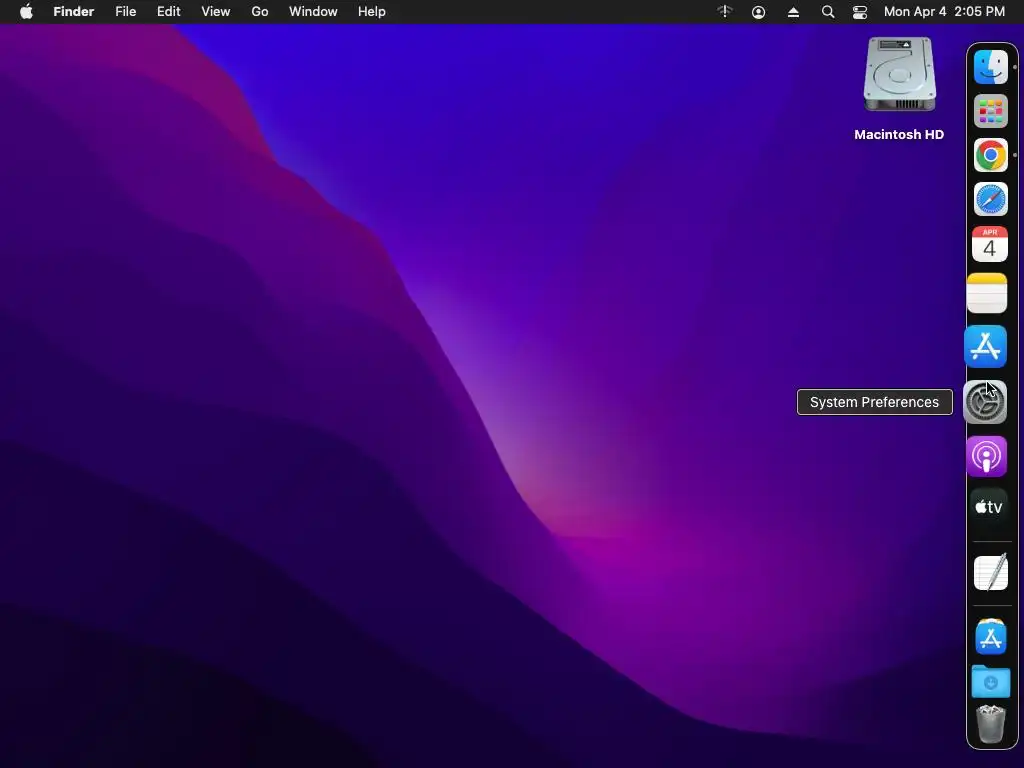Launch Apple TV from the Dock
Screen dimensions: 1024x768
989,507
